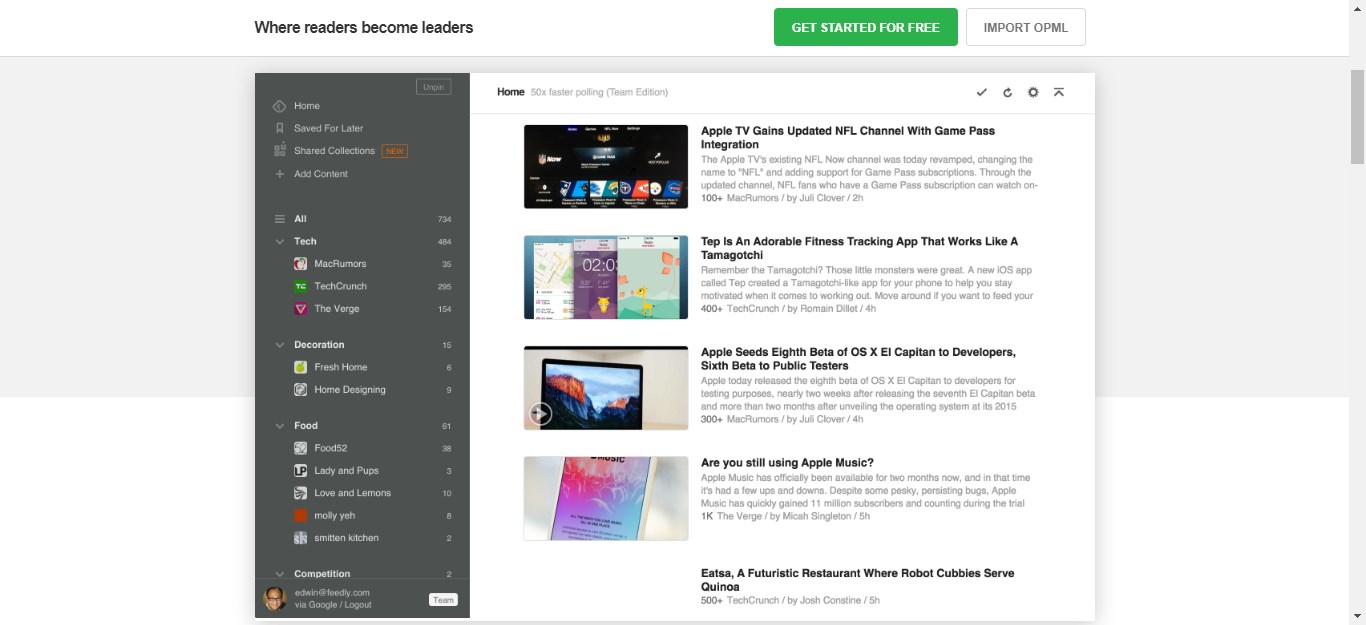Mark all as read with checkmark icon
Image resolution: width=1366 pixels, height=625 pixels.
click(982, 92)
